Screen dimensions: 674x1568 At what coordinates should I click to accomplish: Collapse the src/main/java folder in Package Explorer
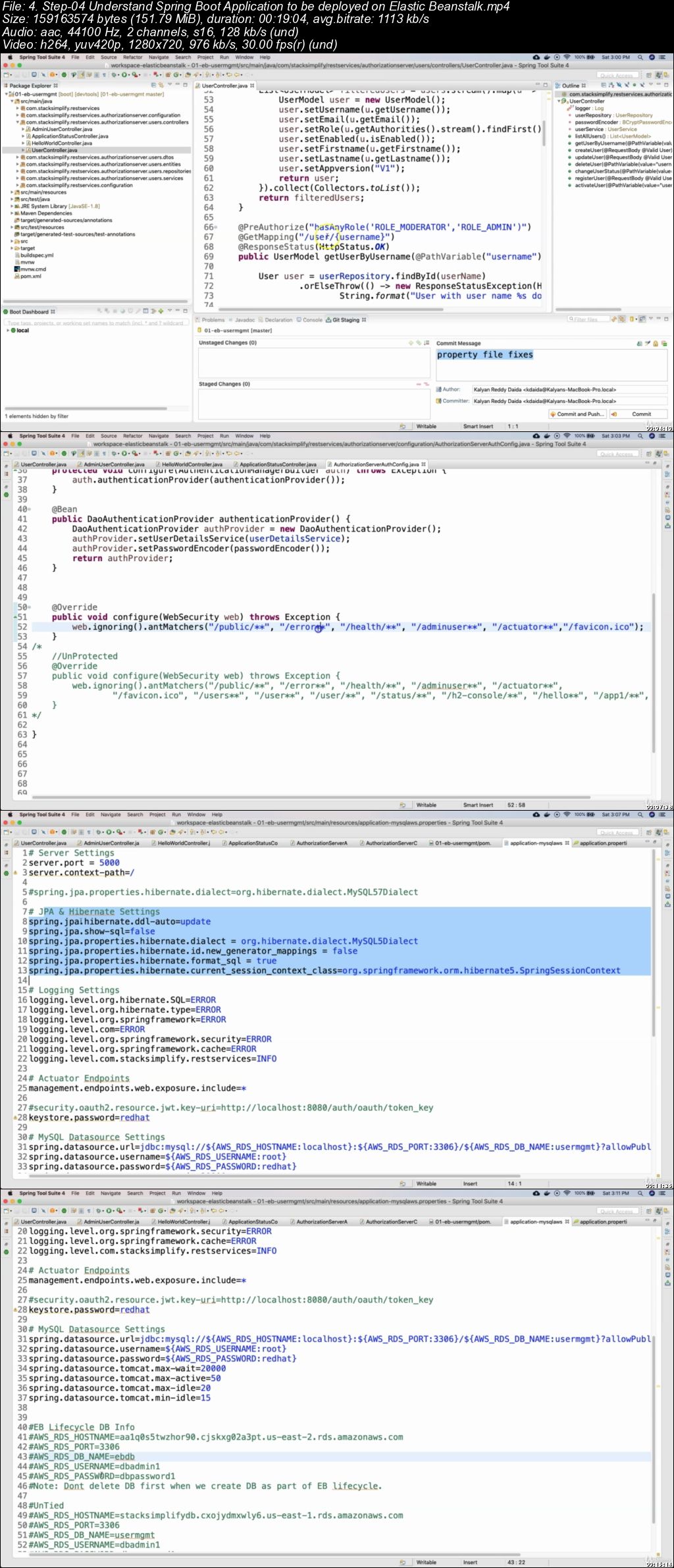coord(13,101)
